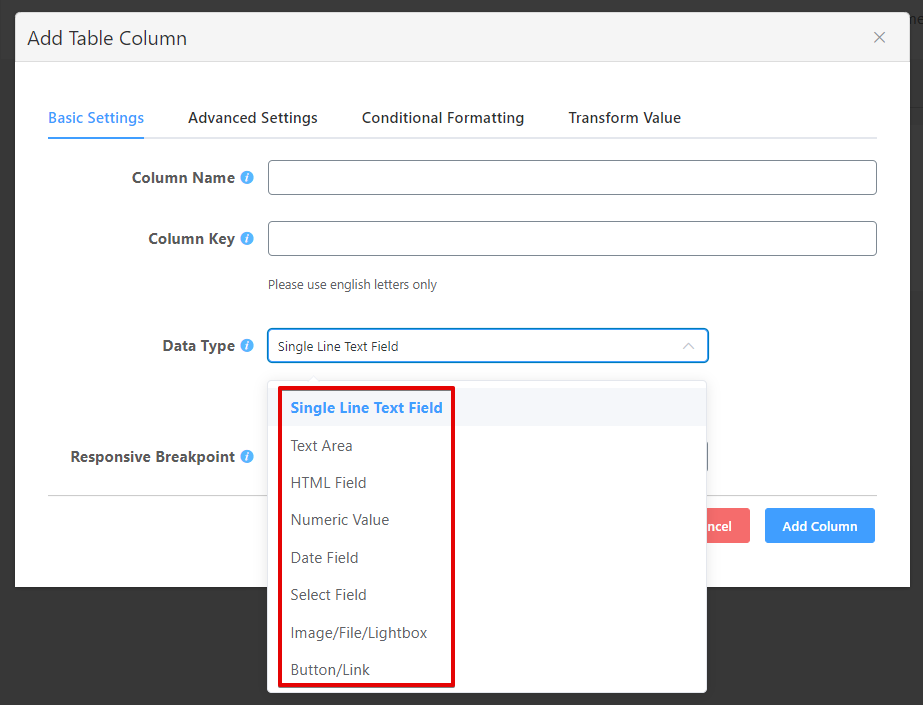Select HTML Field option
Viewport: 923px width, 705px height.
tap(329, 483)
